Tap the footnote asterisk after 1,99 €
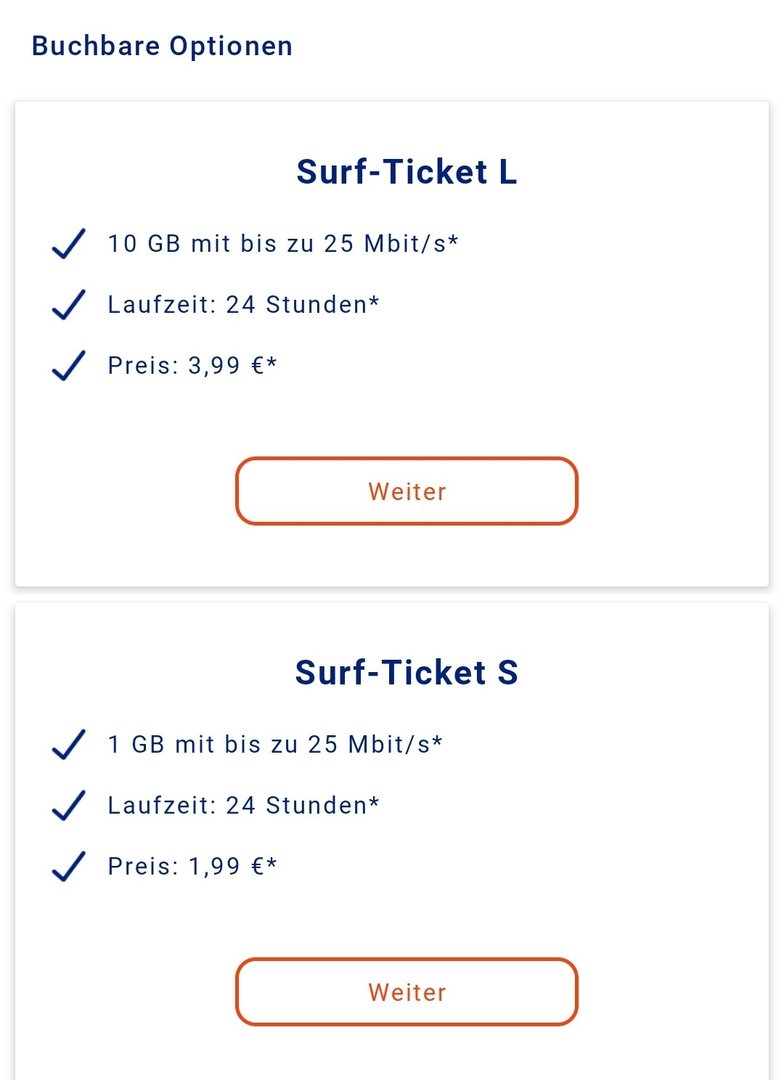 pos(272,863)
